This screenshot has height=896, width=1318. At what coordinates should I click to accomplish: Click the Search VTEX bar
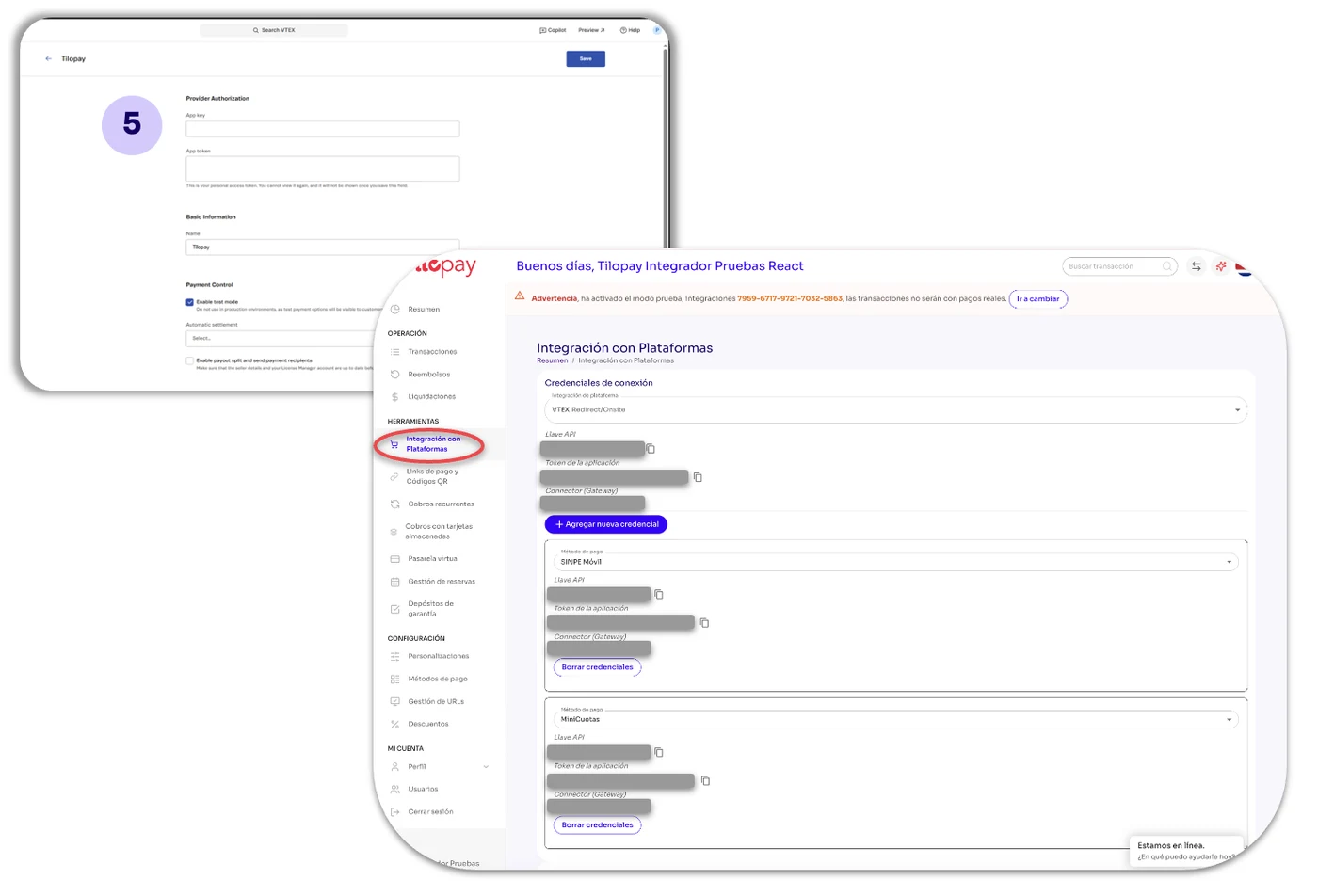[x=274, y=30]
